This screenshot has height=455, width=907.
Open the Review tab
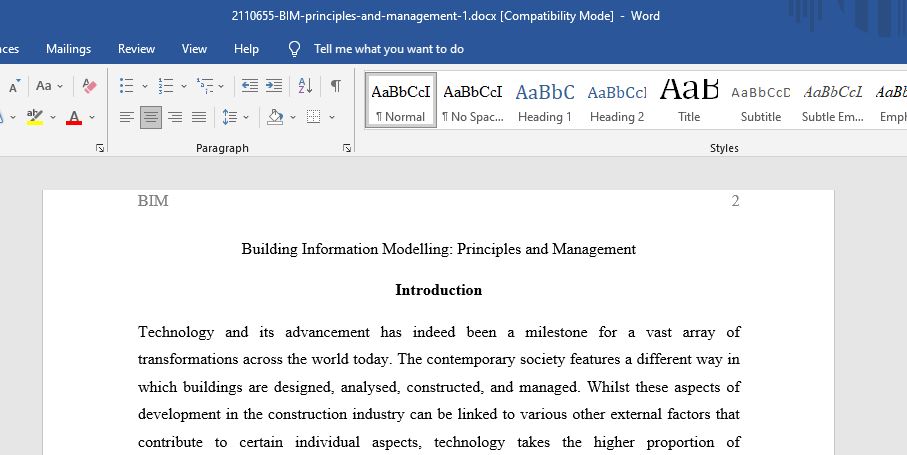point(137,49)
